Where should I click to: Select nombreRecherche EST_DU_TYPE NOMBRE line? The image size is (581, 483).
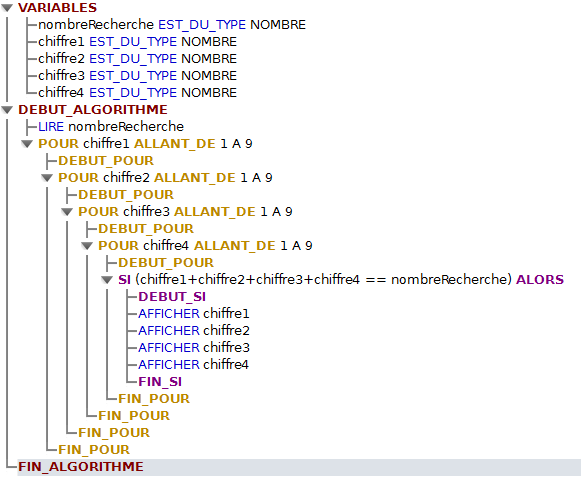(172, 25)
